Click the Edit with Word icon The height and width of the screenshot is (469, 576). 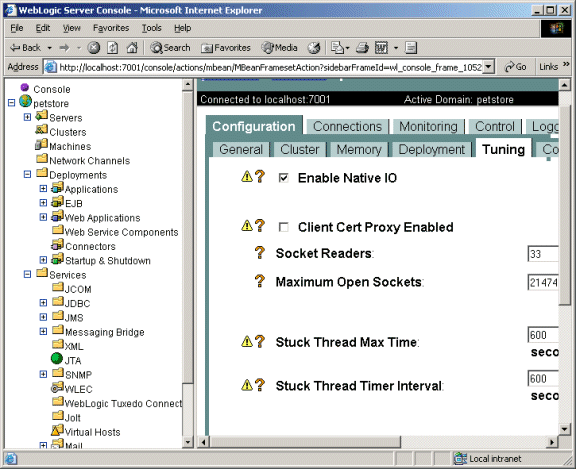pos(381,48)
